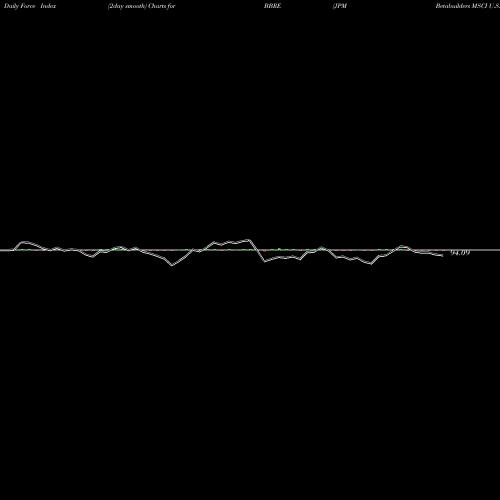Click the 'Betabuilders MSCI U.S.' fund name
Screen dimensions: 500x500
point(468,6)
